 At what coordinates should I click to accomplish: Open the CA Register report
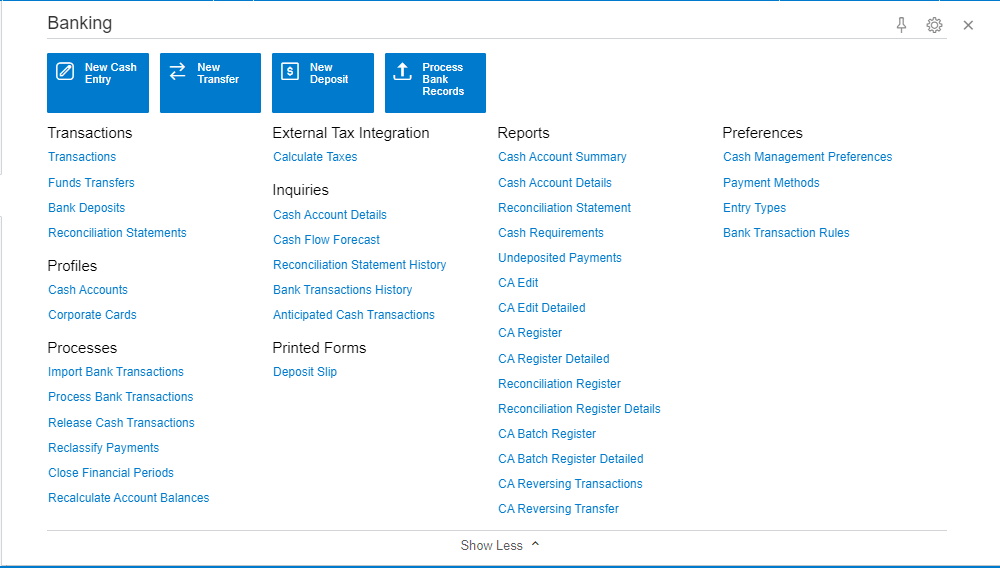coord(530,333)
